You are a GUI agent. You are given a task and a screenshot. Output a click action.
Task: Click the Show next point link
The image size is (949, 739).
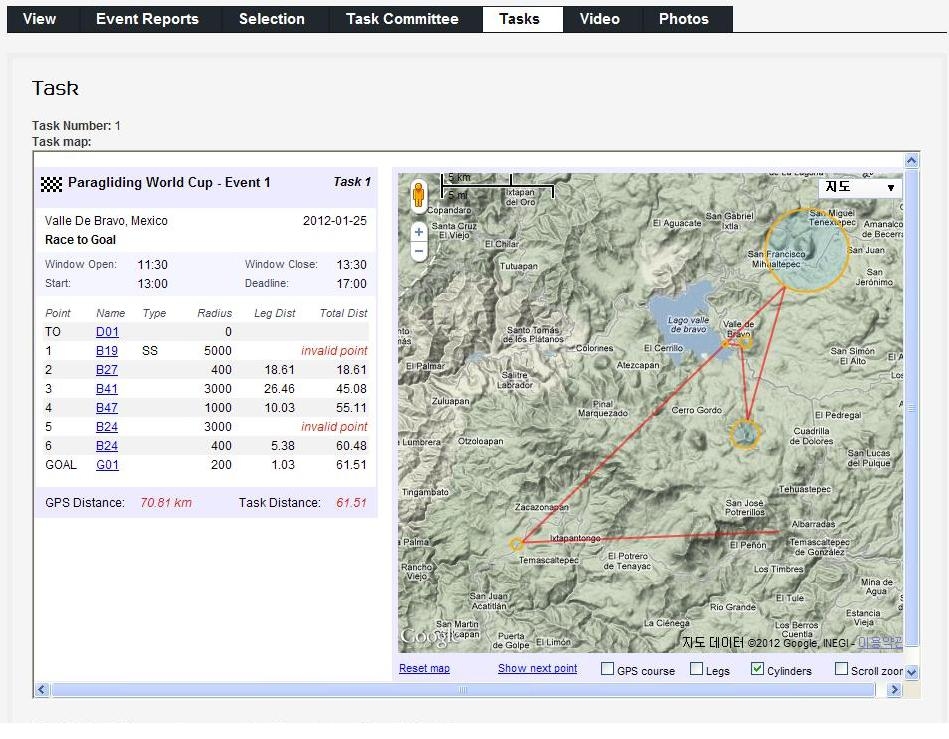[x=537, y=668]
